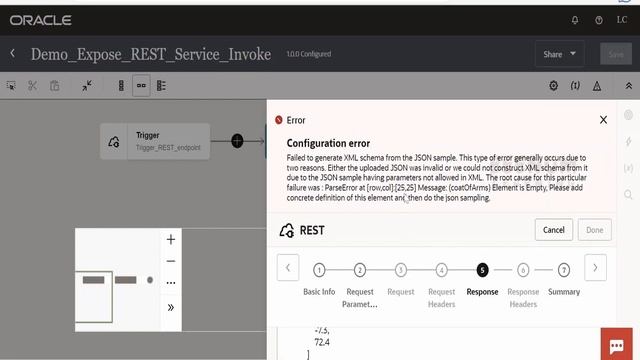This screenshot has height=360, width=640.
Task: Zoom in with the plus control
Action: [171, 240]
